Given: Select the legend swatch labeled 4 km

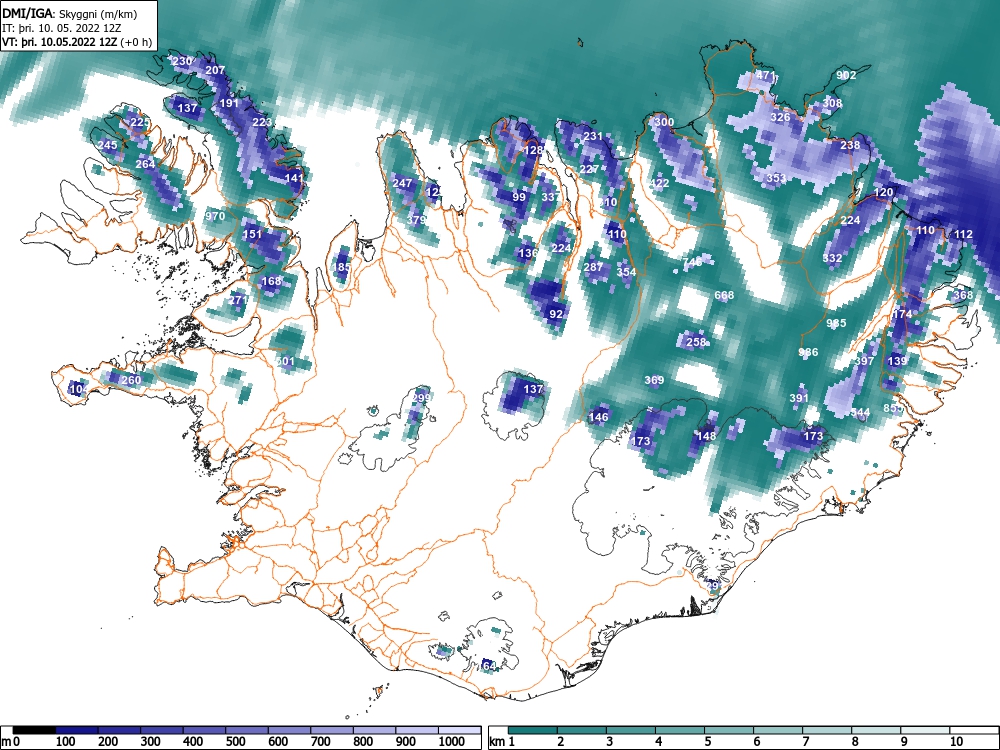Looking at the screenshot, I should [x=680, y=730].
